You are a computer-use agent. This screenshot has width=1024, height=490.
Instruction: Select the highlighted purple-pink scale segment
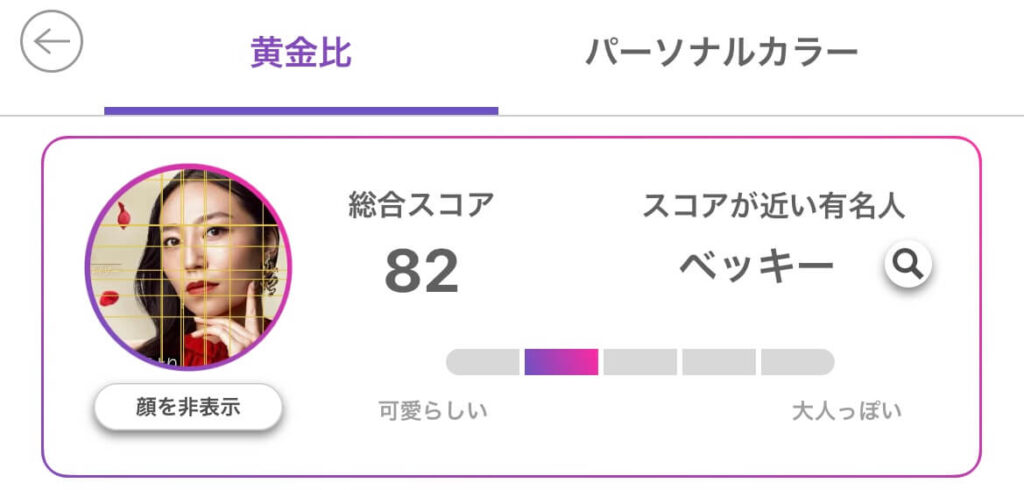(561, 362)
